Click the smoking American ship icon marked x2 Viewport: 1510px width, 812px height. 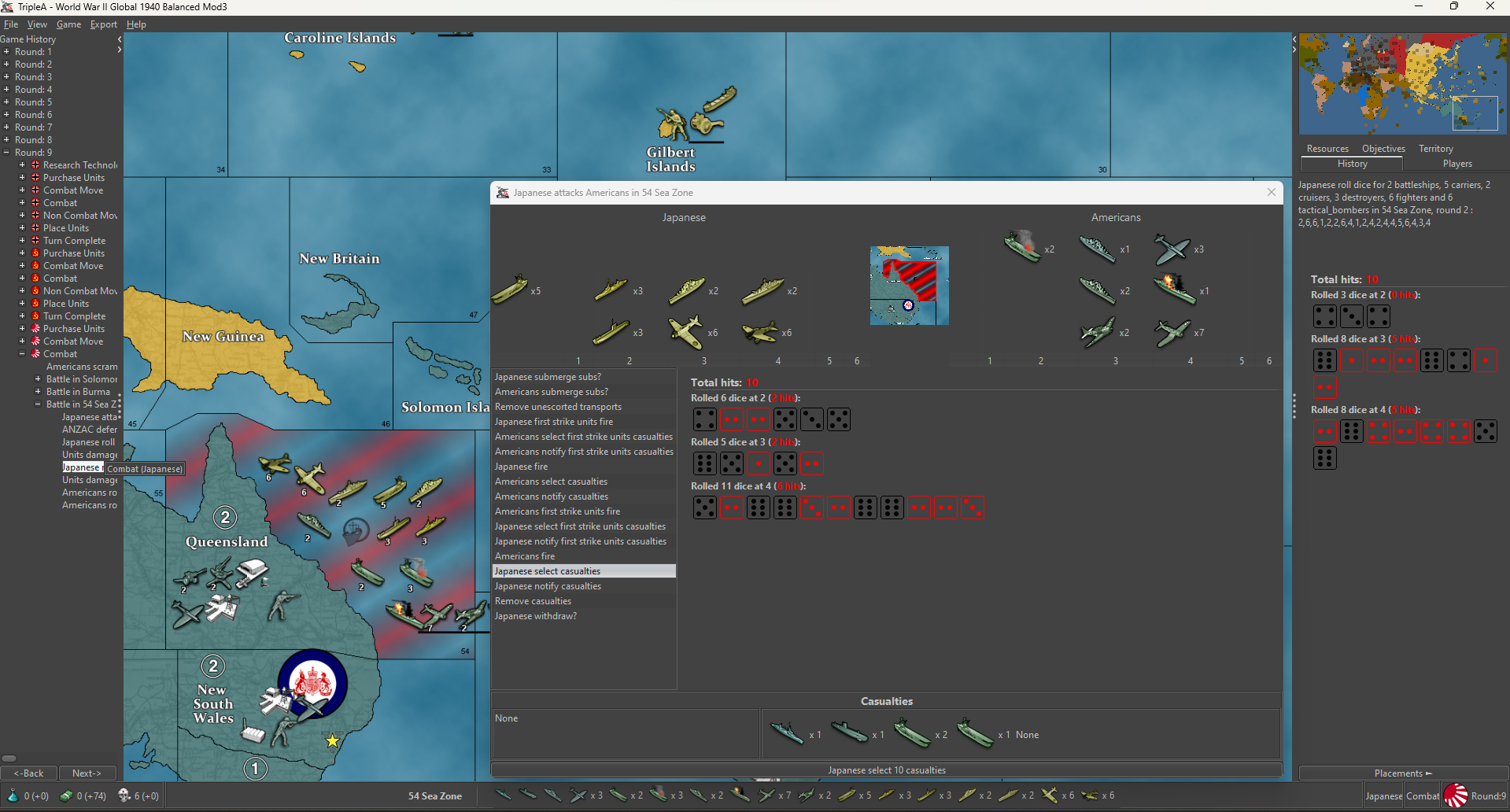[1023, 246]
